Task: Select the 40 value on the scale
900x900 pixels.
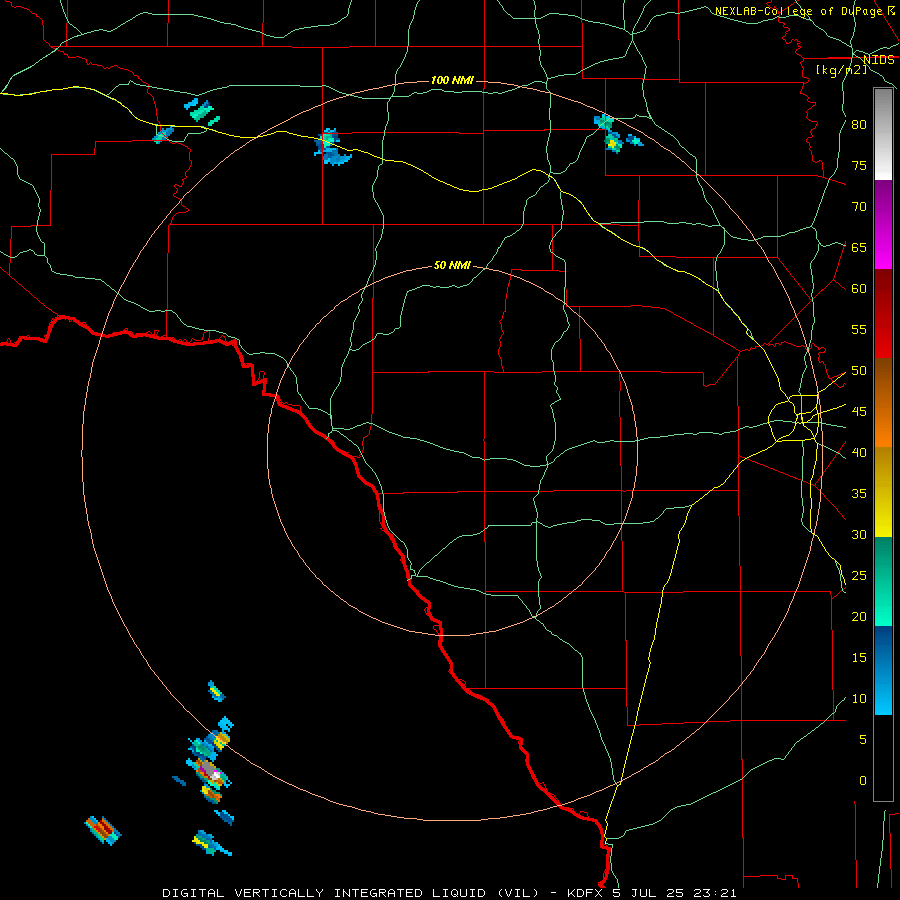Action: (x=859, y=453)
